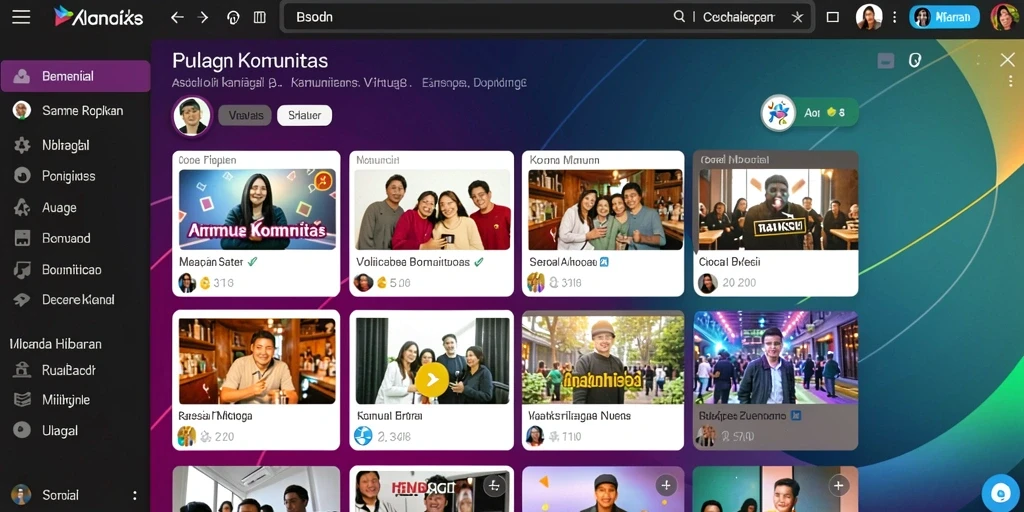Click author avatar on the Voliicabea Bomaituoas card
Image resolution: width=1024 pixels, height=512 pixels.
coord(363,283)
